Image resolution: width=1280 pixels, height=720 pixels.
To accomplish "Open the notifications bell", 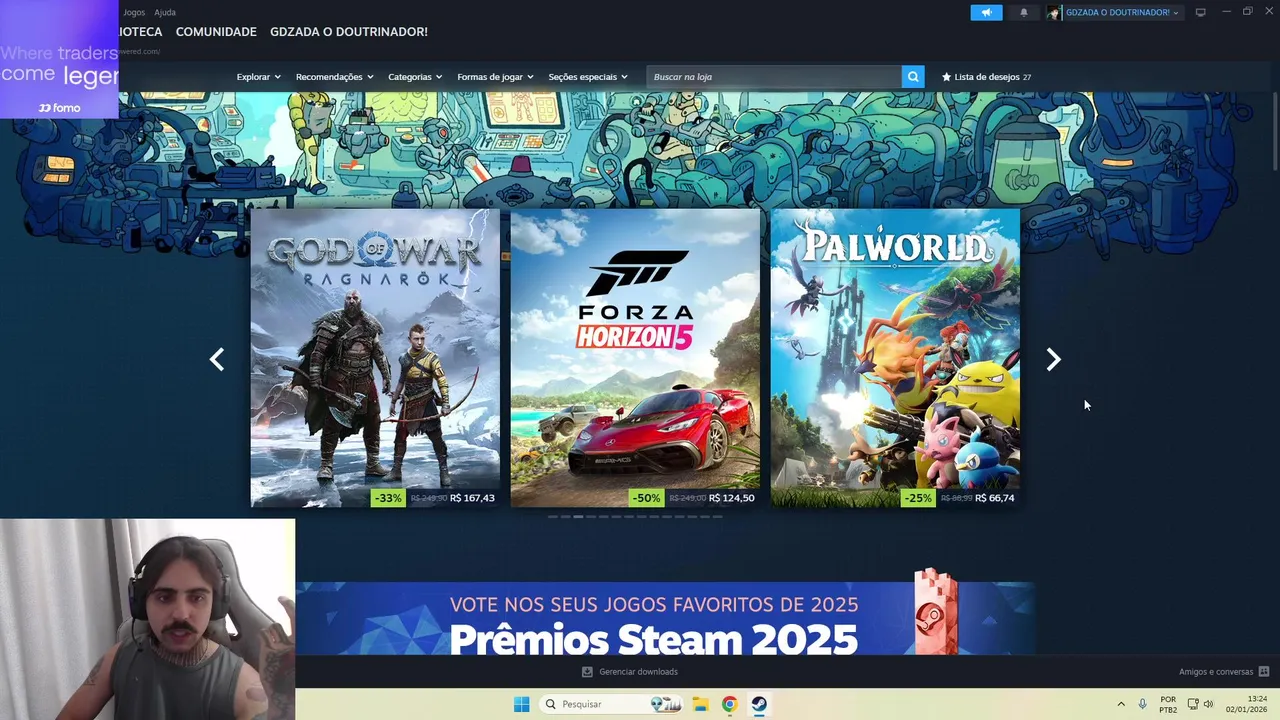I will 1023,12.
